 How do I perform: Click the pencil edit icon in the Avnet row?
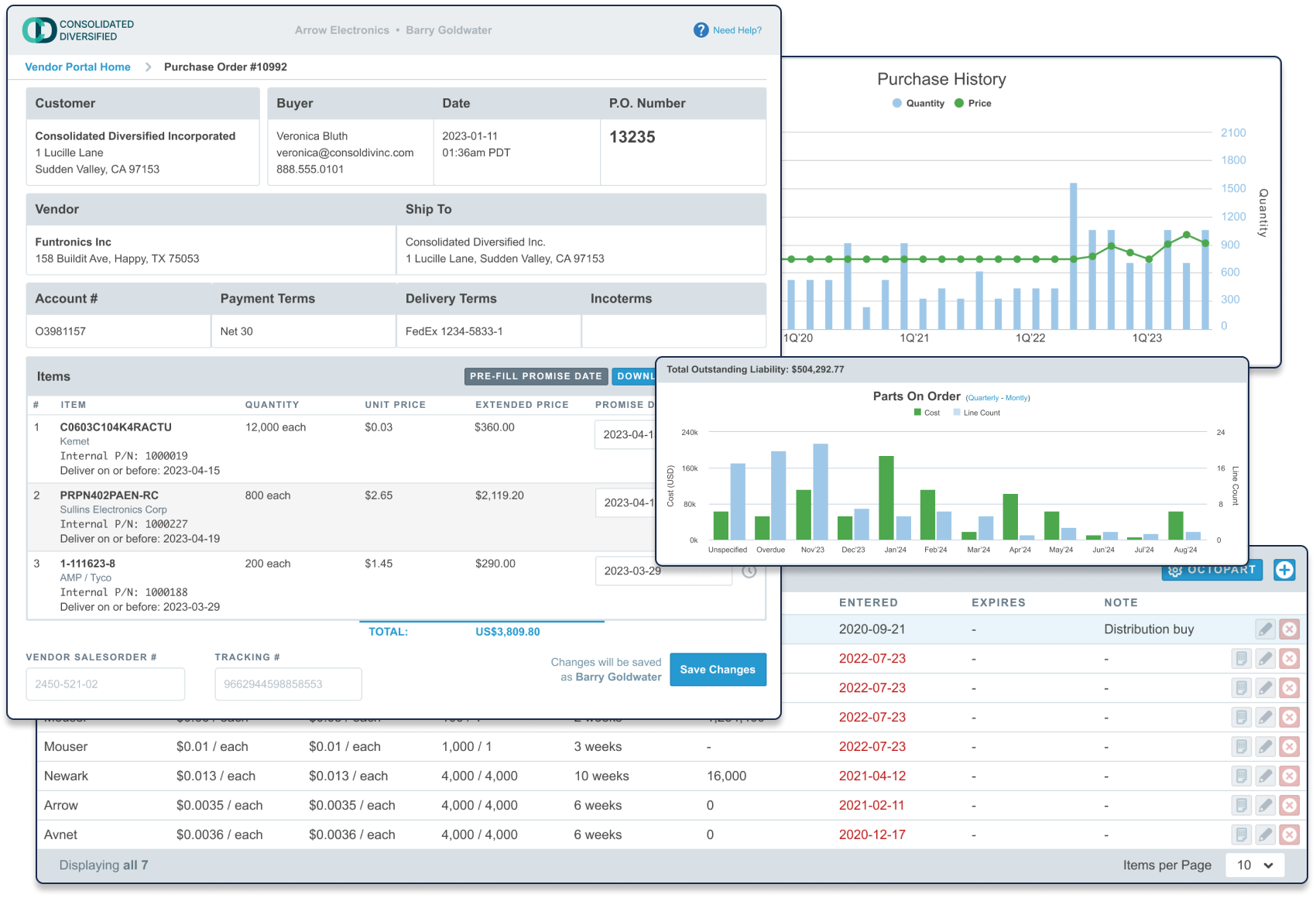pos(1265,835)
